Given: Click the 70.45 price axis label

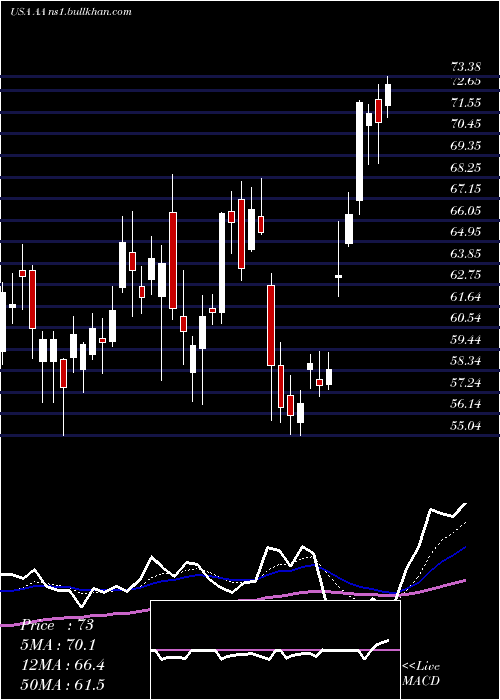Looking at the screenshot, I should coord(466,124).
